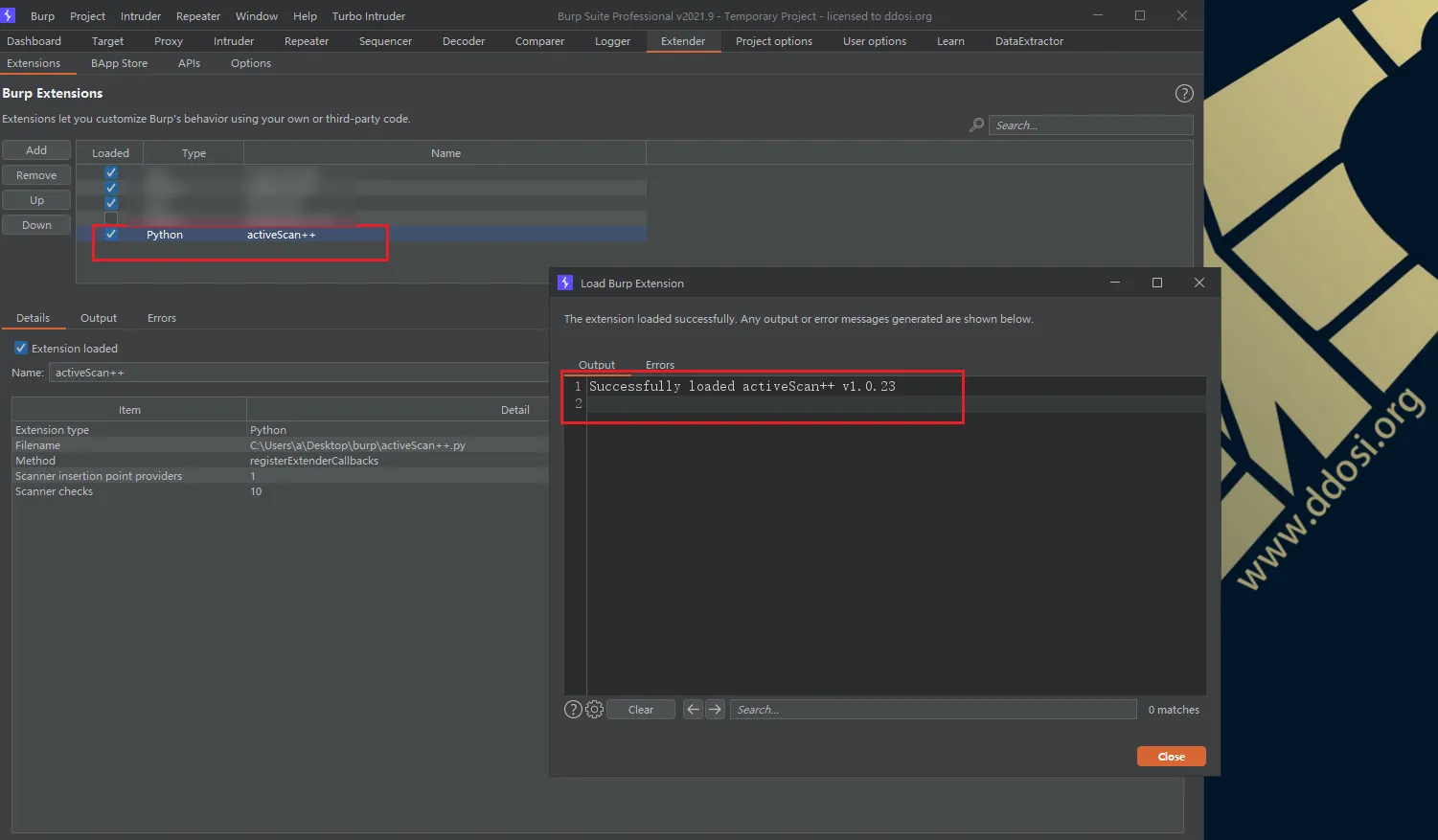The height and width of the screenshot is (840, 1438).
Task: Go to next search match arrow
Action: 715,710
